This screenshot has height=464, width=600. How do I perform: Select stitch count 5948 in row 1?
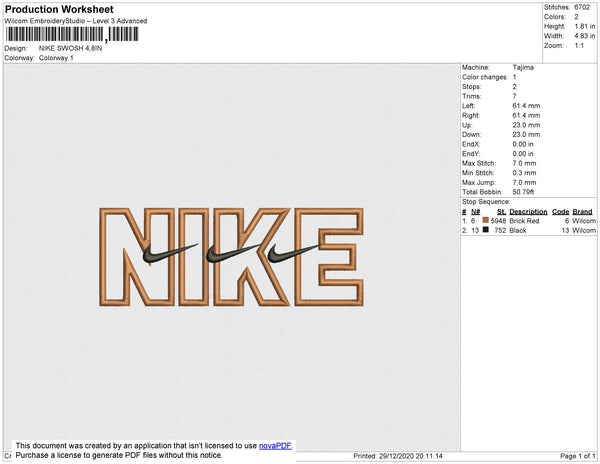(x=499, y=221)
